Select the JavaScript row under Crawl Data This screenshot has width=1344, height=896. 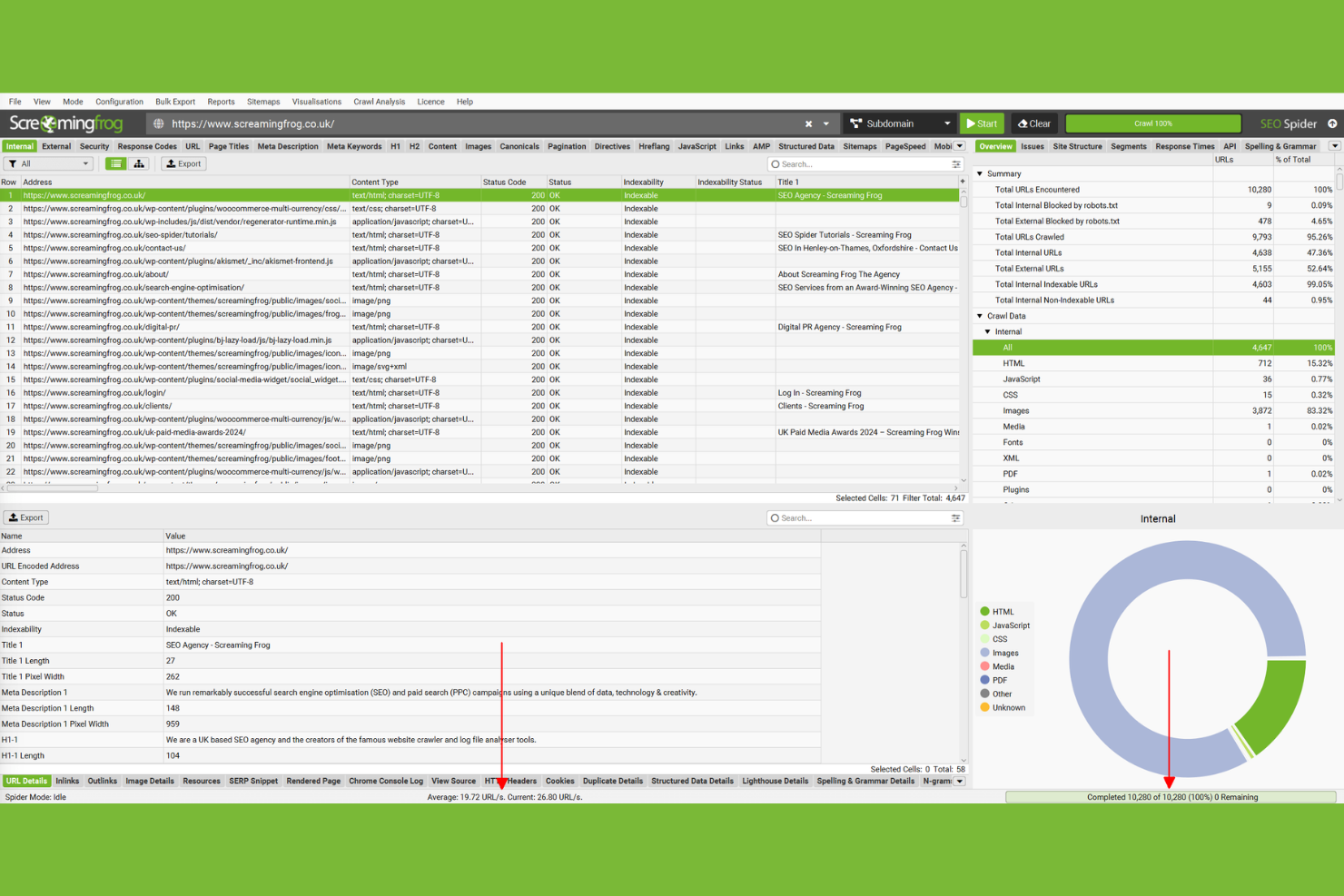(1154, 379)
